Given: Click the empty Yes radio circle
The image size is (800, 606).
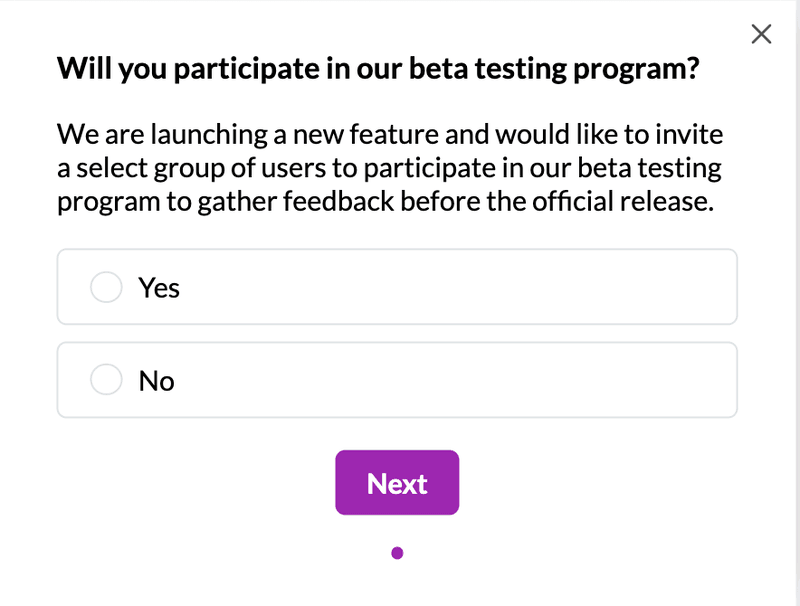Looking at the screenshot, I should click(x=106, y=287).
